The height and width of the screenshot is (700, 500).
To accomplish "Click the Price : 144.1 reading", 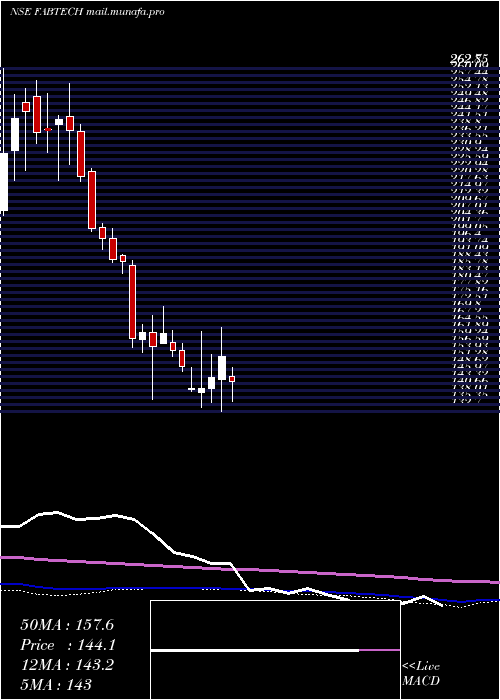I will (x=68, y=645).
